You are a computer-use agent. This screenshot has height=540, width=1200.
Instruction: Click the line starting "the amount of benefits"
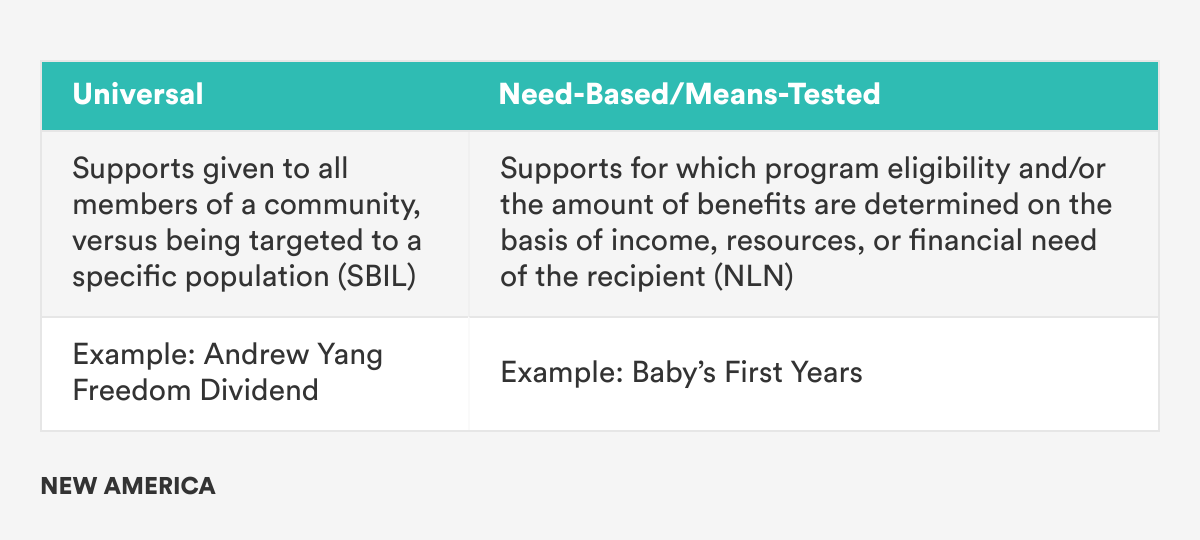click(806, 206)
